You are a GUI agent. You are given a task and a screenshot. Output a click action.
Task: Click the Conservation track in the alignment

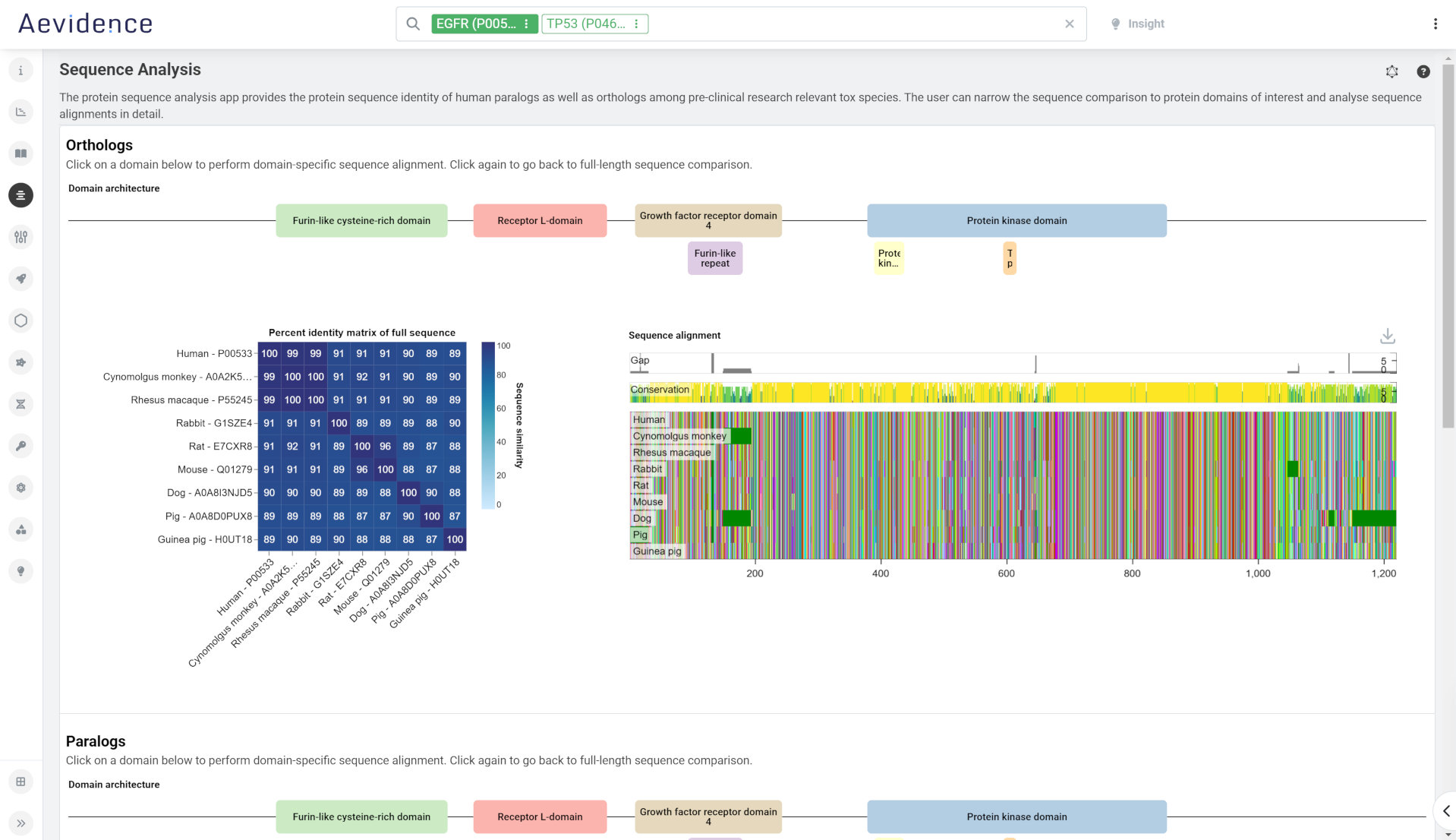tap(1013, 393)
